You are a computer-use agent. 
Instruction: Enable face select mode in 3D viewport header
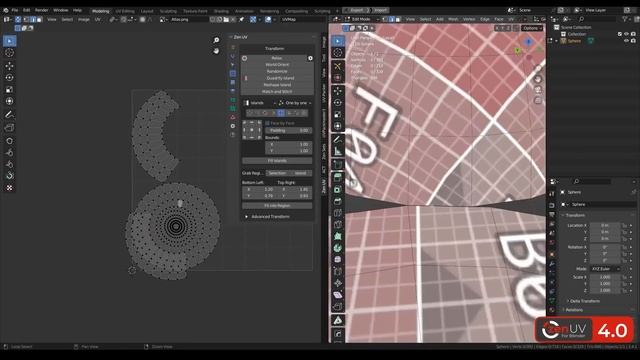point(398,19)
